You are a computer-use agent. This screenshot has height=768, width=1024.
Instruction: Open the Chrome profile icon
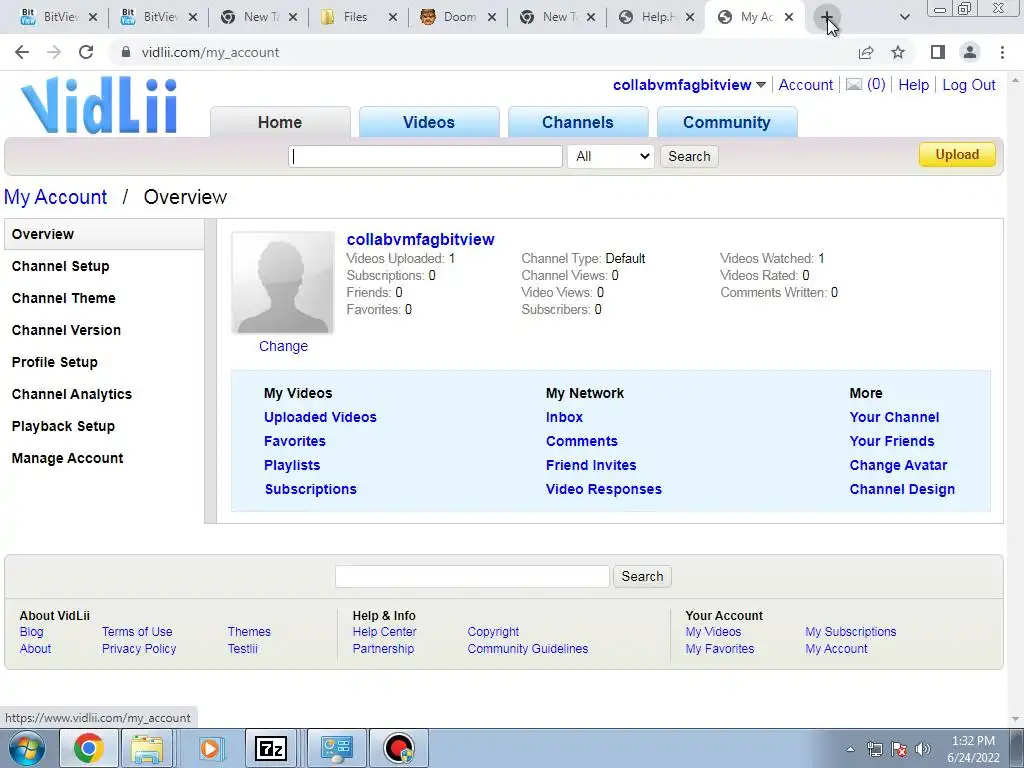click(x=970, y=52)
